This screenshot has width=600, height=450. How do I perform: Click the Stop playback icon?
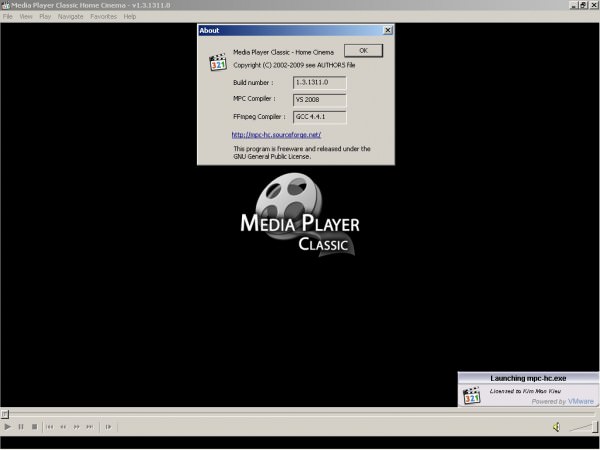coord(34,427)
